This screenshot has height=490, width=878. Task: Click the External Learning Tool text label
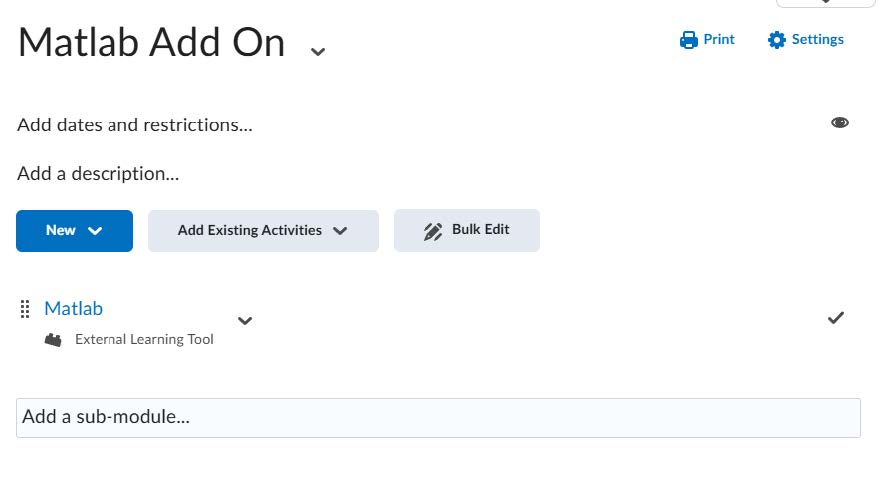pyautogui.click(x=144, y=340)
